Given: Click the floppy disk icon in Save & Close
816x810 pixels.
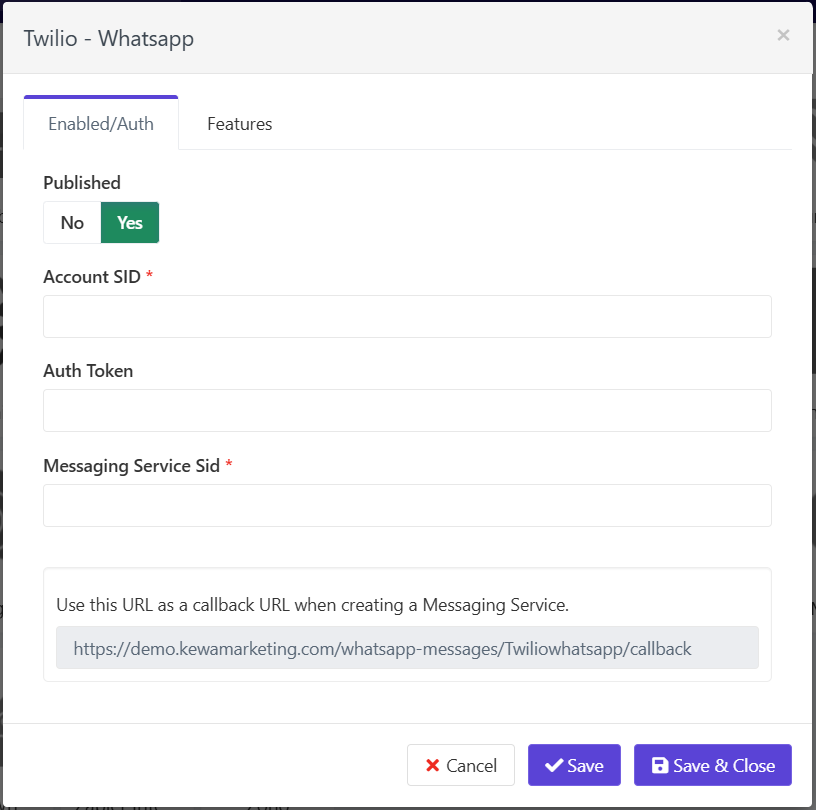Looking at the screenshot, I should pos(660,766).
